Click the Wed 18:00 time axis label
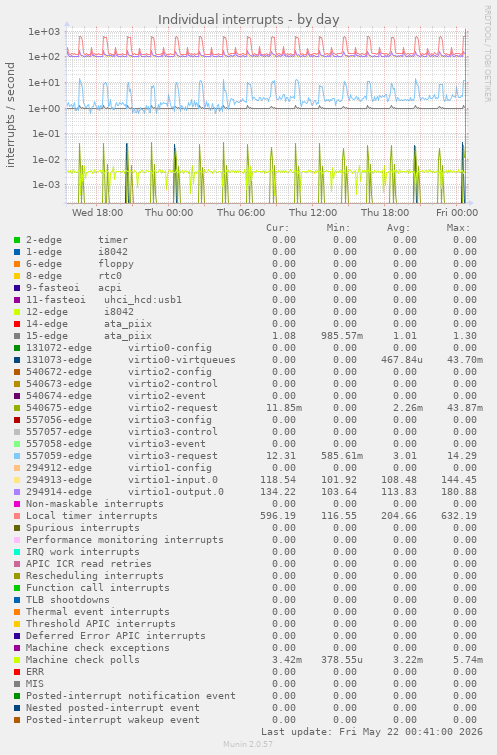Viewport: 497px width, 755px height. pos(97,212)
